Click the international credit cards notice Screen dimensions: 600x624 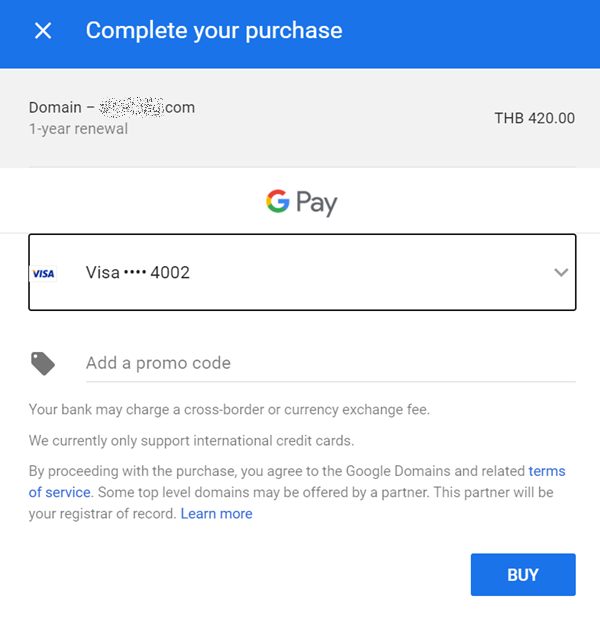pyautogui.click(x=191, y=440)
